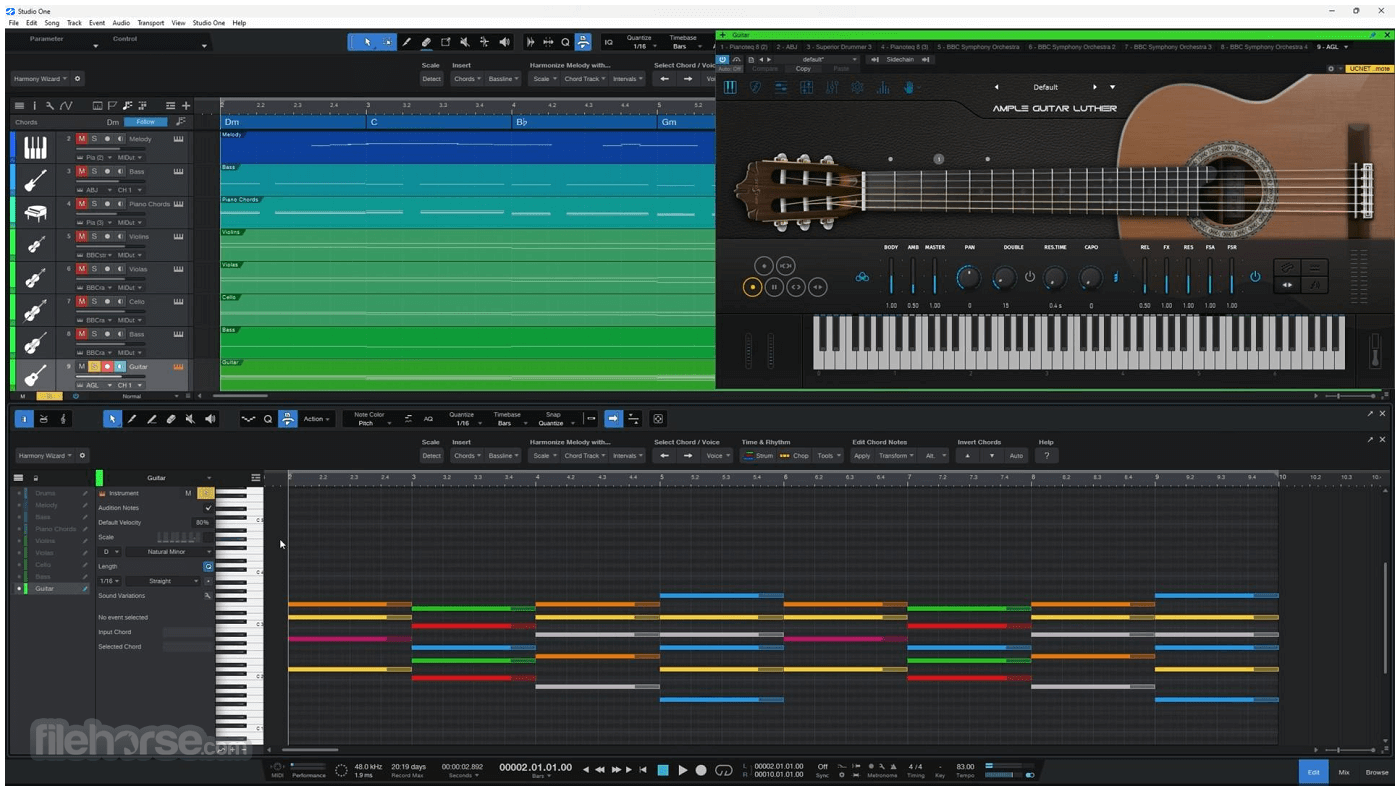Switch the editor to Score view

(64, 419)
